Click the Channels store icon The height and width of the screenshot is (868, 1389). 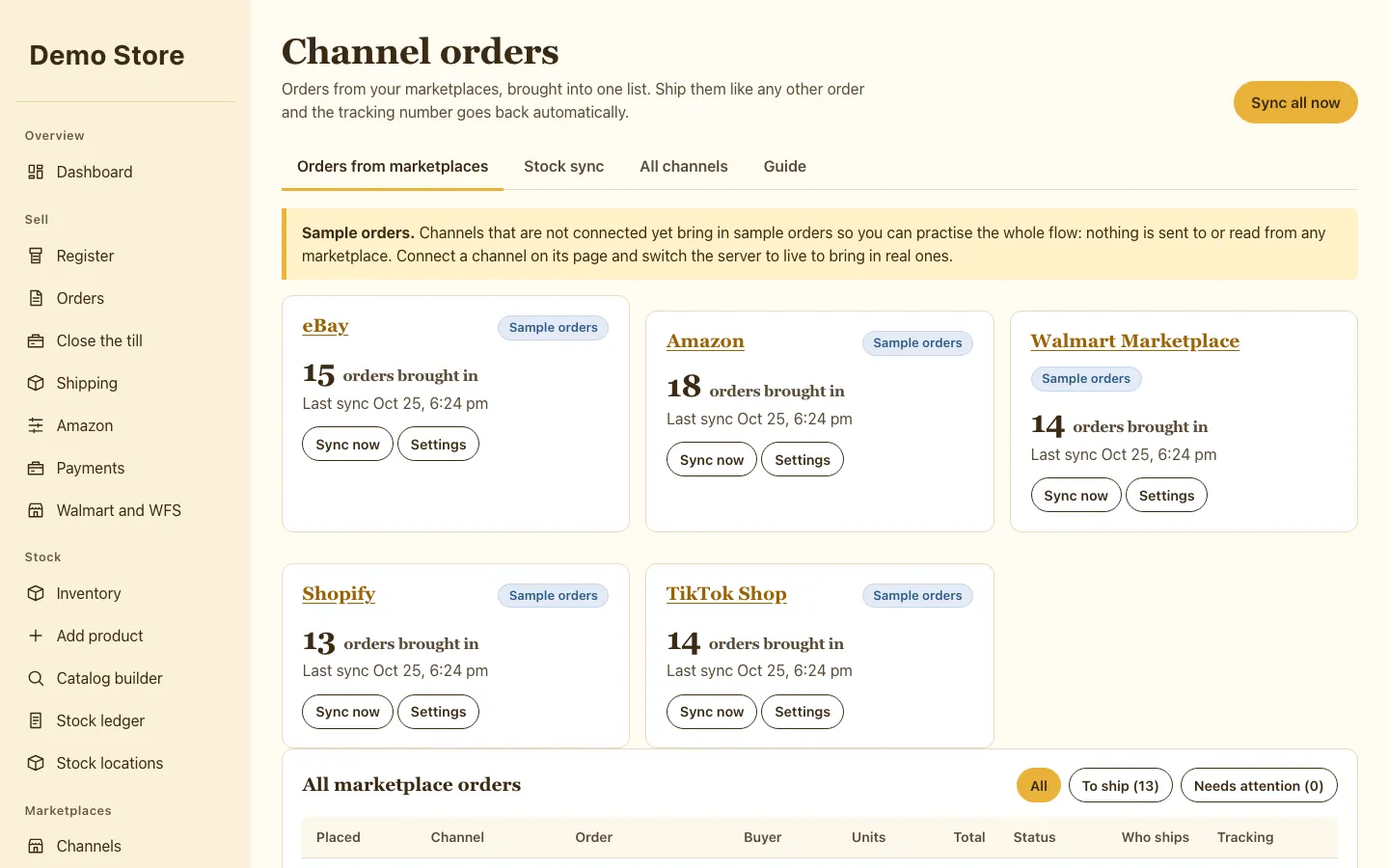[36, 846]
